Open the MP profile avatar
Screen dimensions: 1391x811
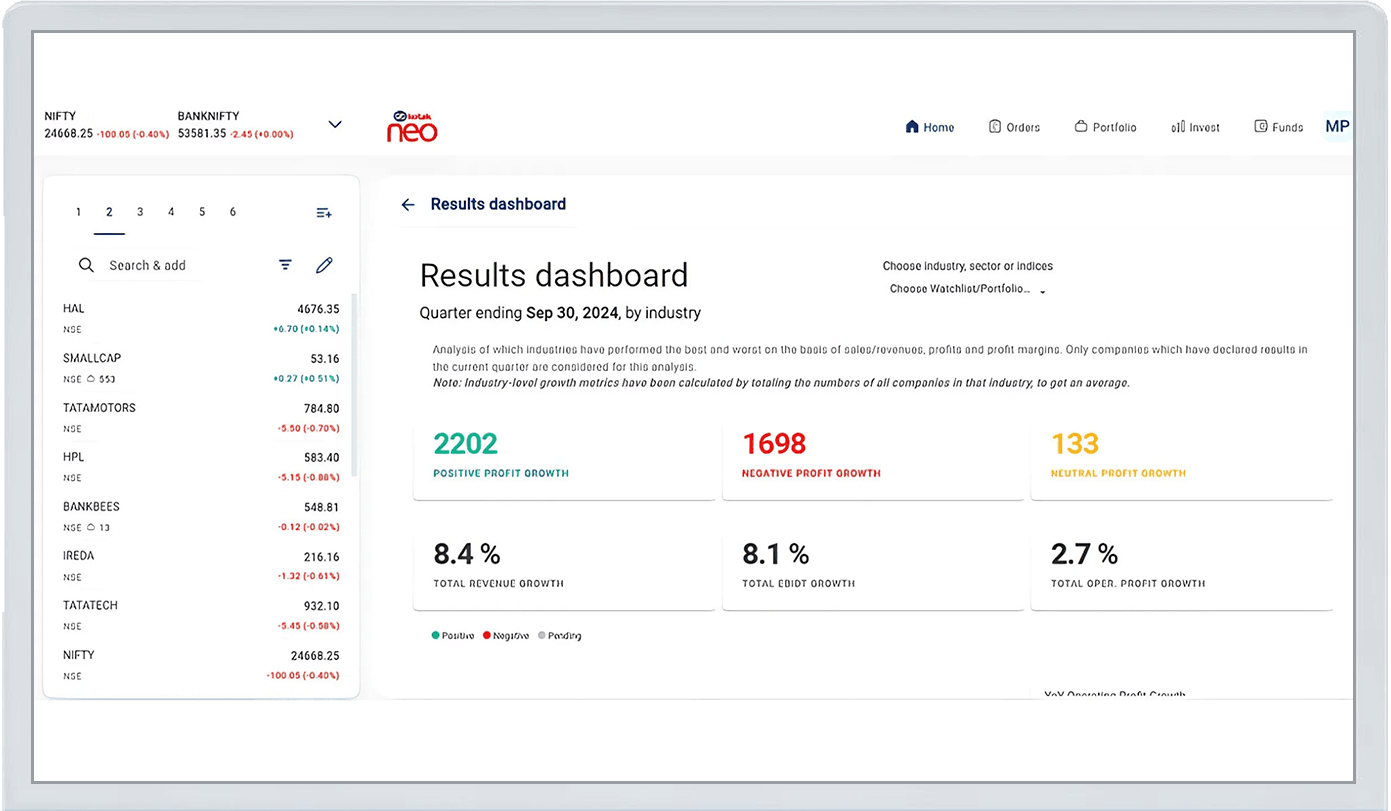click(x=1336, y=127)
